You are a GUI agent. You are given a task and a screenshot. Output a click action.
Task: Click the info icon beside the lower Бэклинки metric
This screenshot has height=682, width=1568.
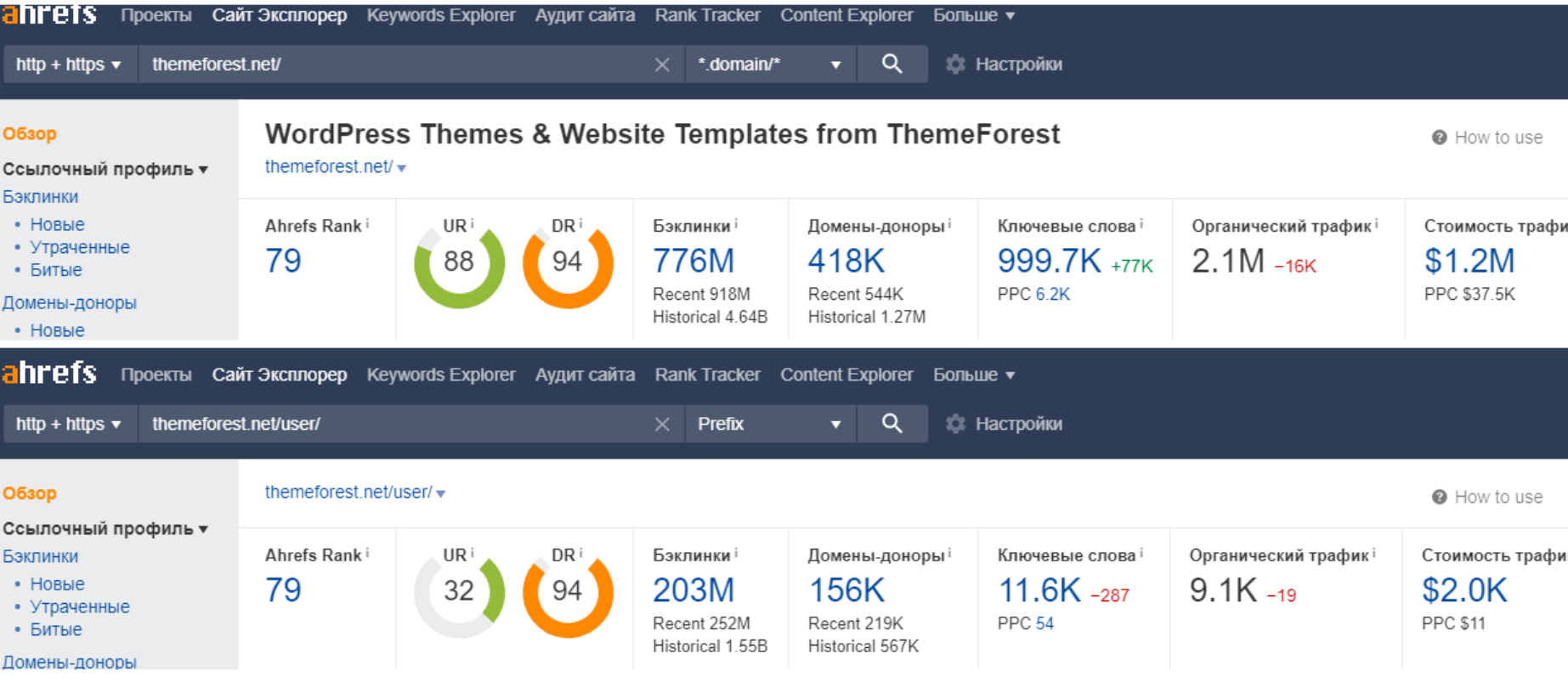pyautogui.click(x=736, y=553)
